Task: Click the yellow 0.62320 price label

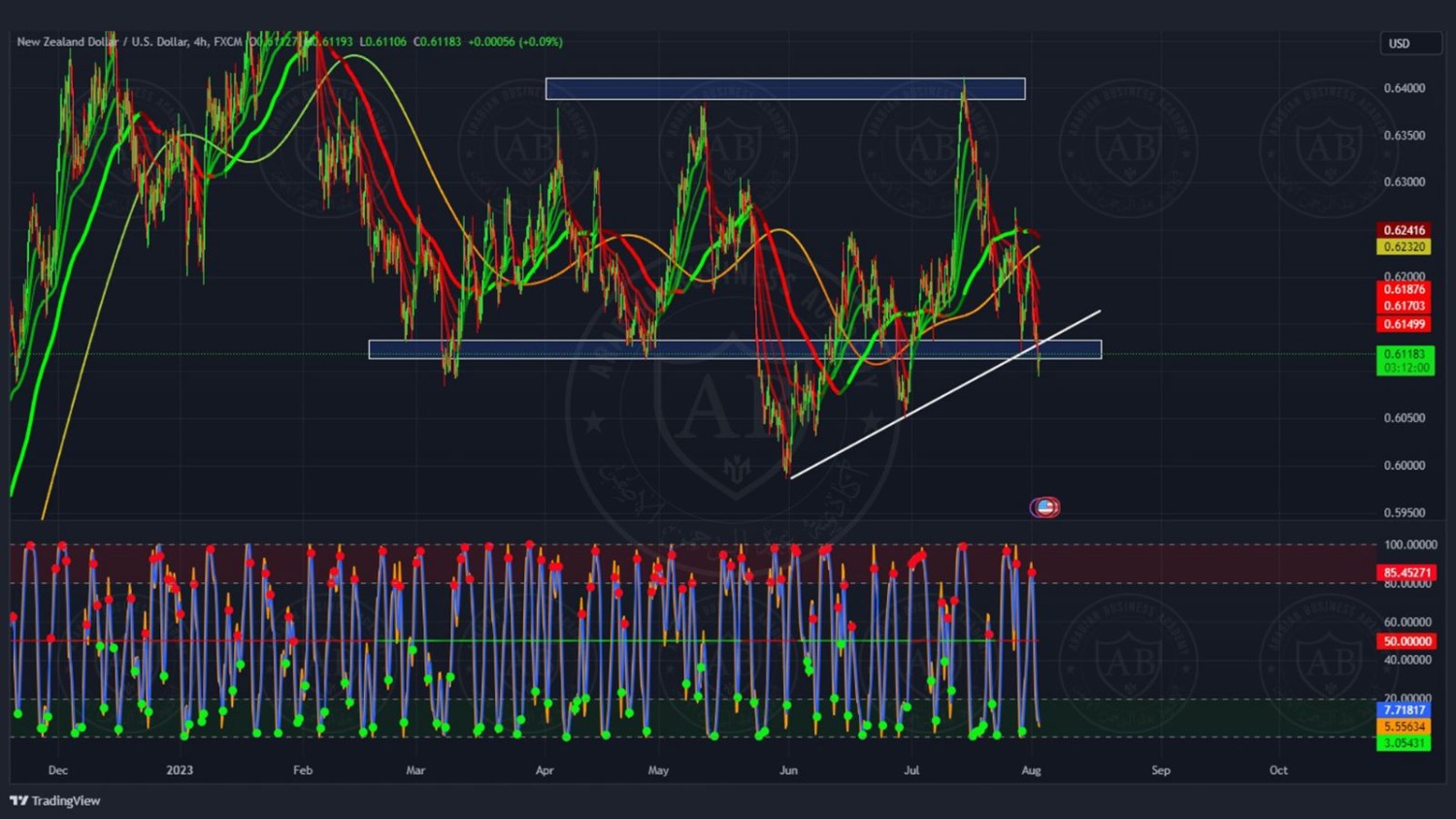Action: pyautogui.click(x=1404, y=246)
